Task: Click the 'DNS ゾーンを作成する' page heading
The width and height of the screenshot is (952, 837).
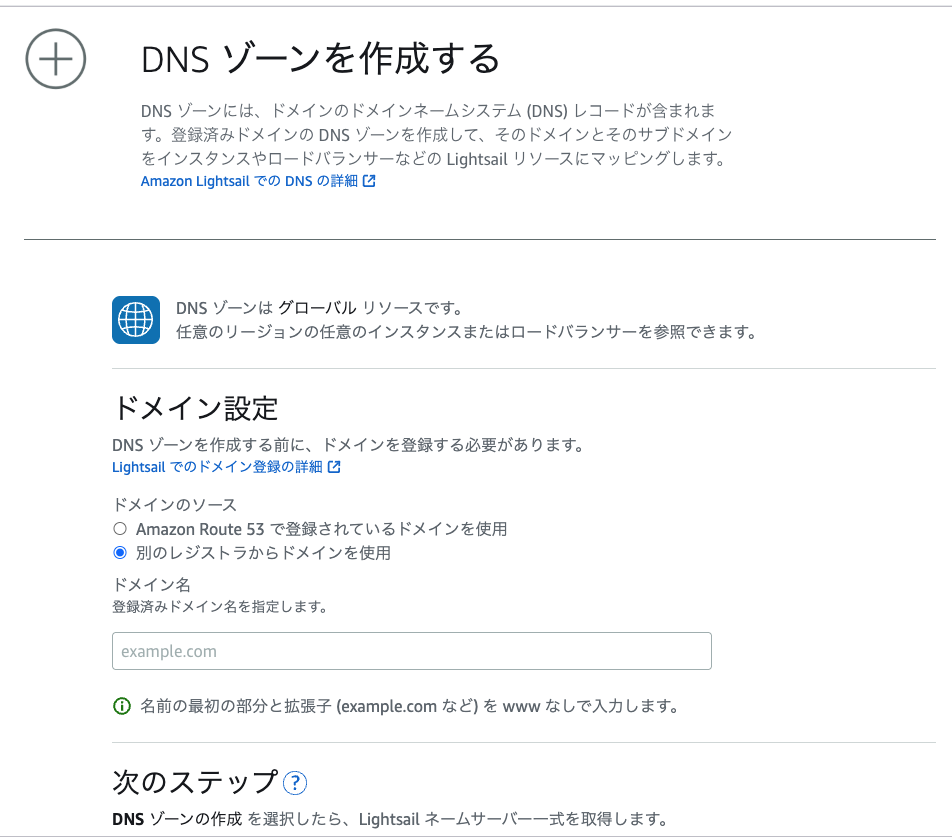Action: pyautogui.click(x=320, y=59)
